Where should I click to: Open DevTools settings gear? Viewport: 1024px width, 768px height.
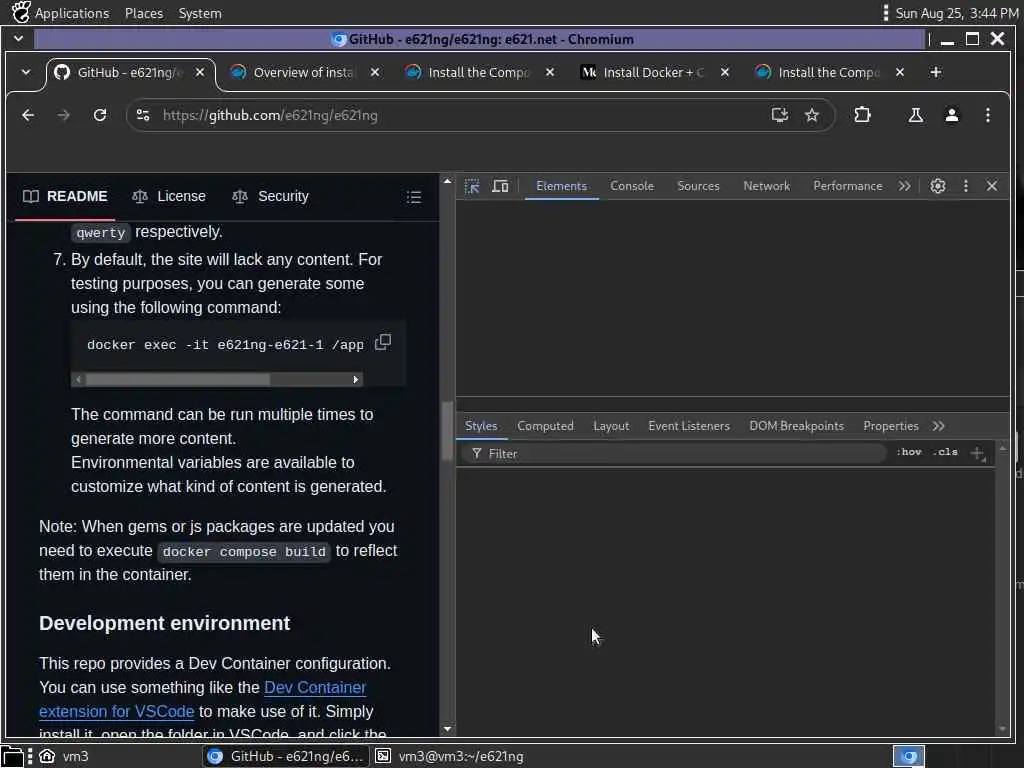938,186
